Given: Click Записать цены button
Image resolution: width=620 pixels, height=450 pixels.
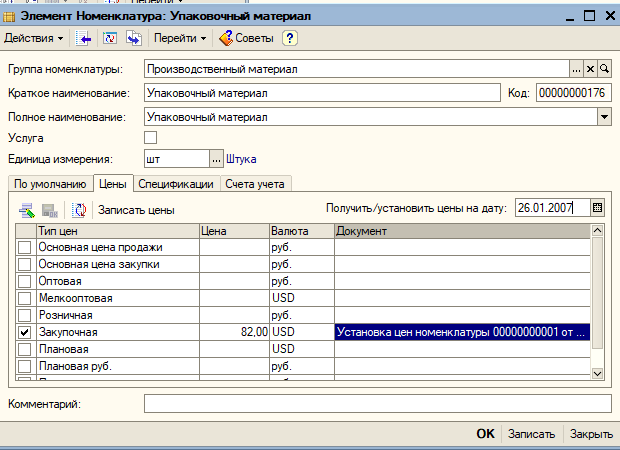Looking at the screenshot, I should click(136, 210).
